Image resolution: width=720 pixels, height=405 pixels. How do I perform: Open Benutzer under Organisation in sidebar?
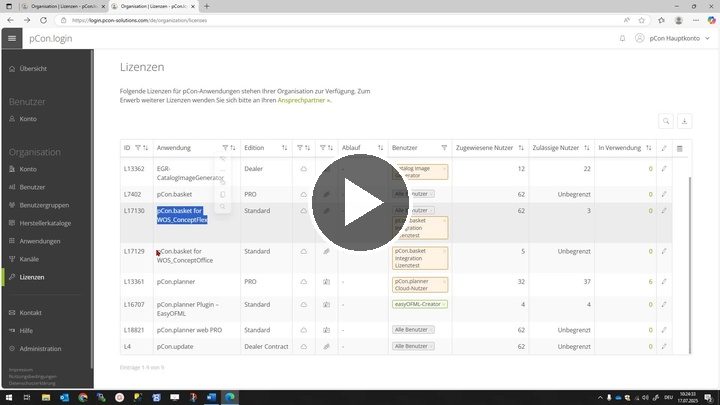point(32,187)
